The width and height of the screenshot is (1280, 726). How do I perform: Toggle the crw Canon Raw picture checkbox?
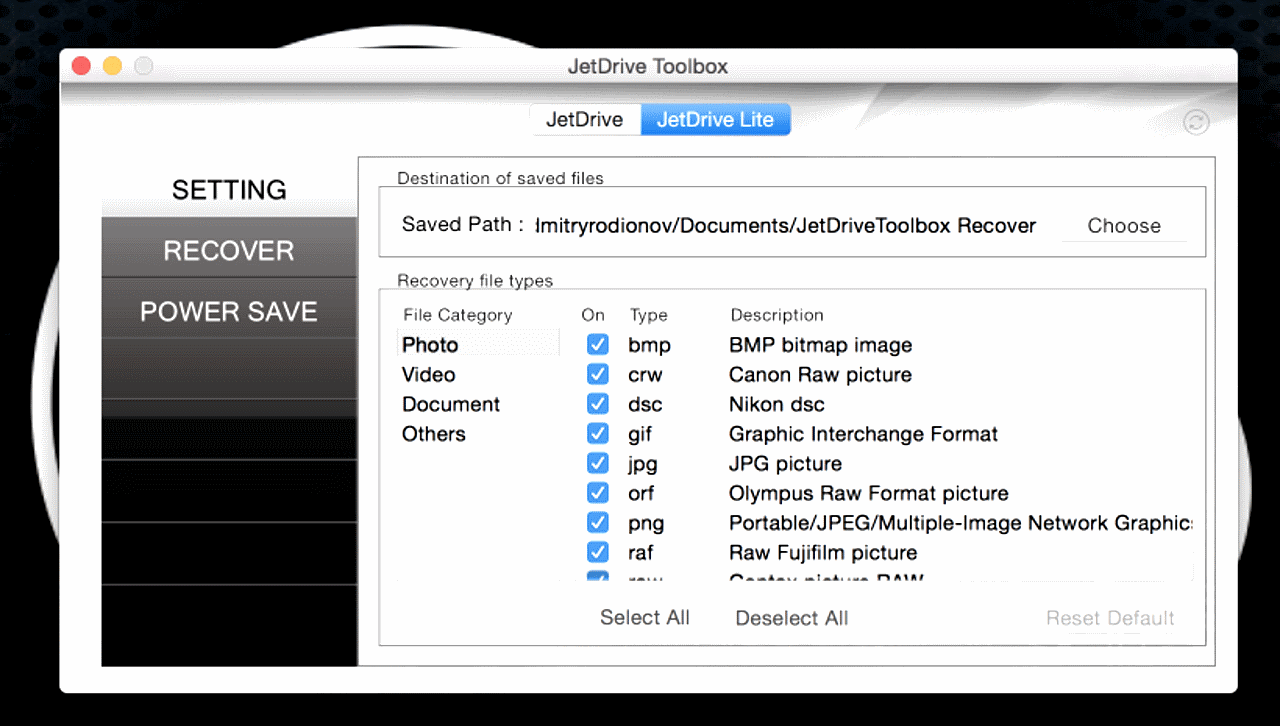(x=597, y=373)
